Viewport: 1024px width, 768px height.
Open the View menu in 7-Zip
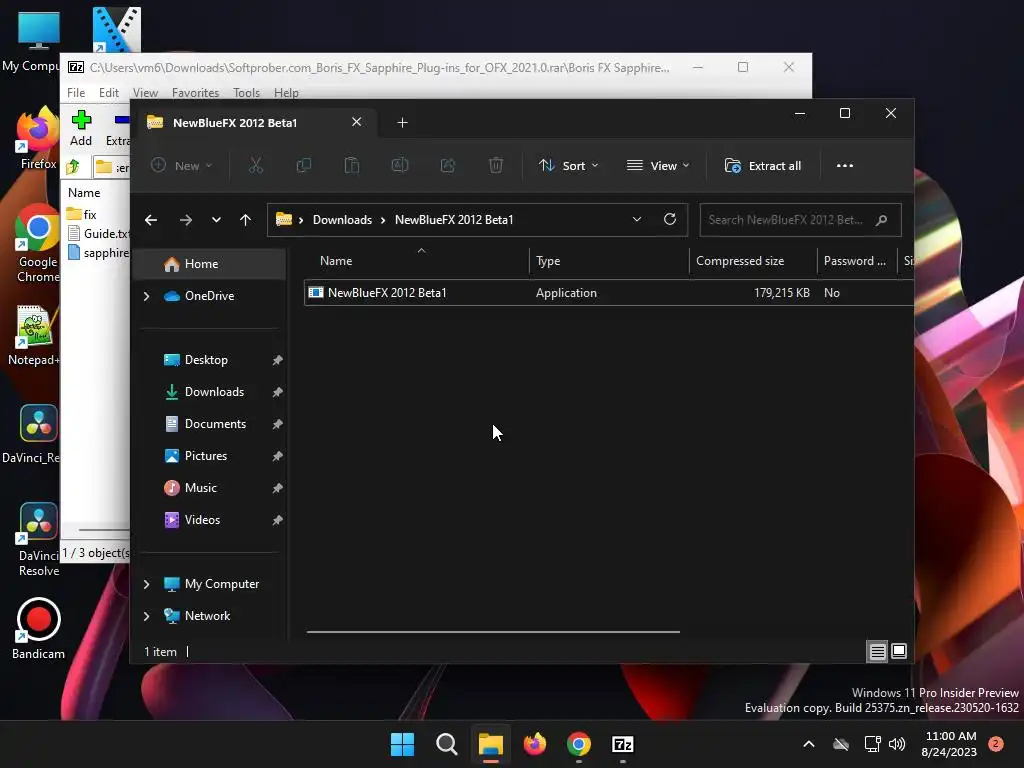[x=145, y=93]
